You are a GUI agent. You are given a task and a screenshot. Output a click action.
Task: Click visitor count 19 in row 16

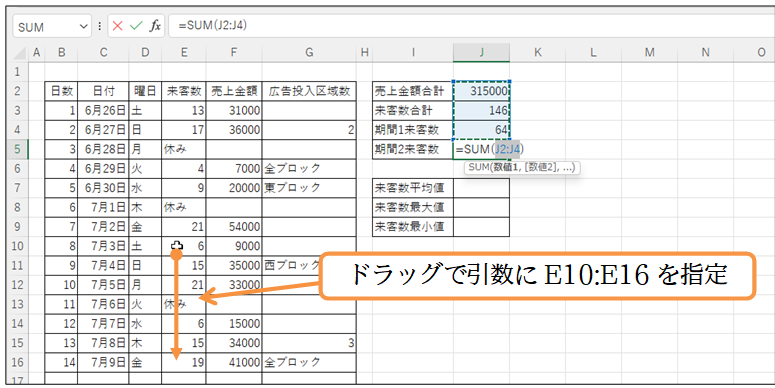(x=184, y=362)
